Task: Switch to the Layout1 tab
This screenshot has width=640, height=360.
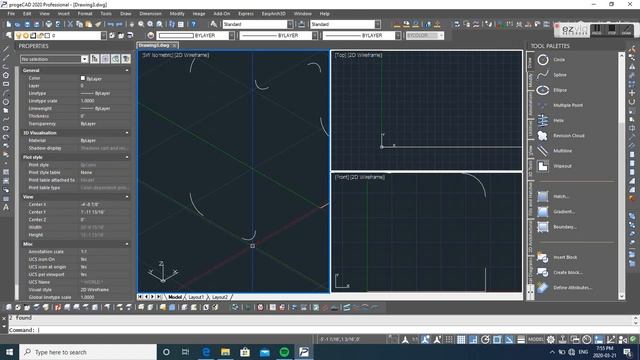Action: (196, 297)
